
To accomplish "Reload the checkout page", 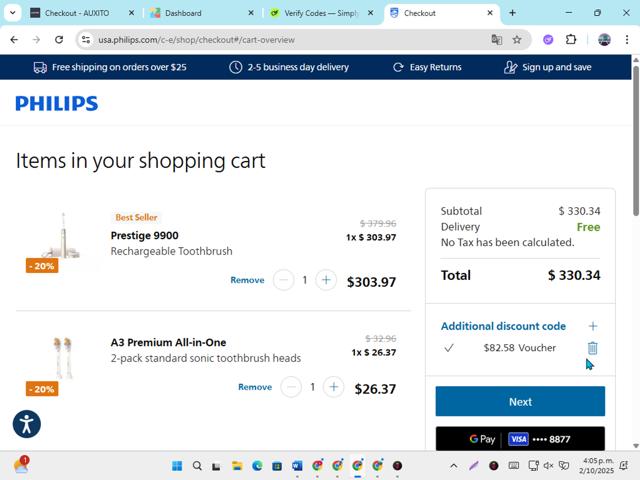I will pyautogui.click(x=59, y=40).
